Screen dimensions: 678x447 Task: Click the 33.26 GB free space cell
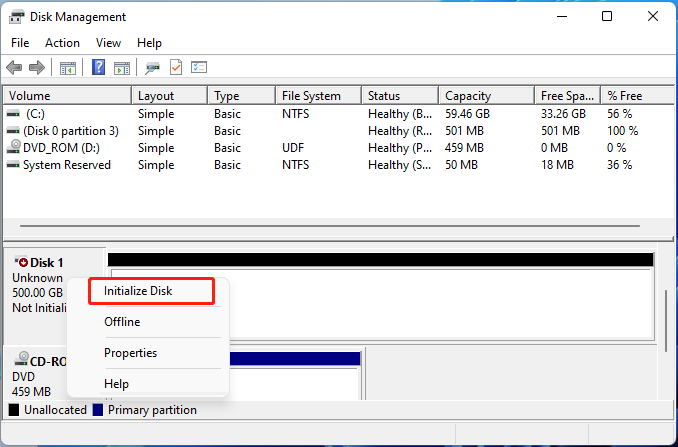click(563, 114)
